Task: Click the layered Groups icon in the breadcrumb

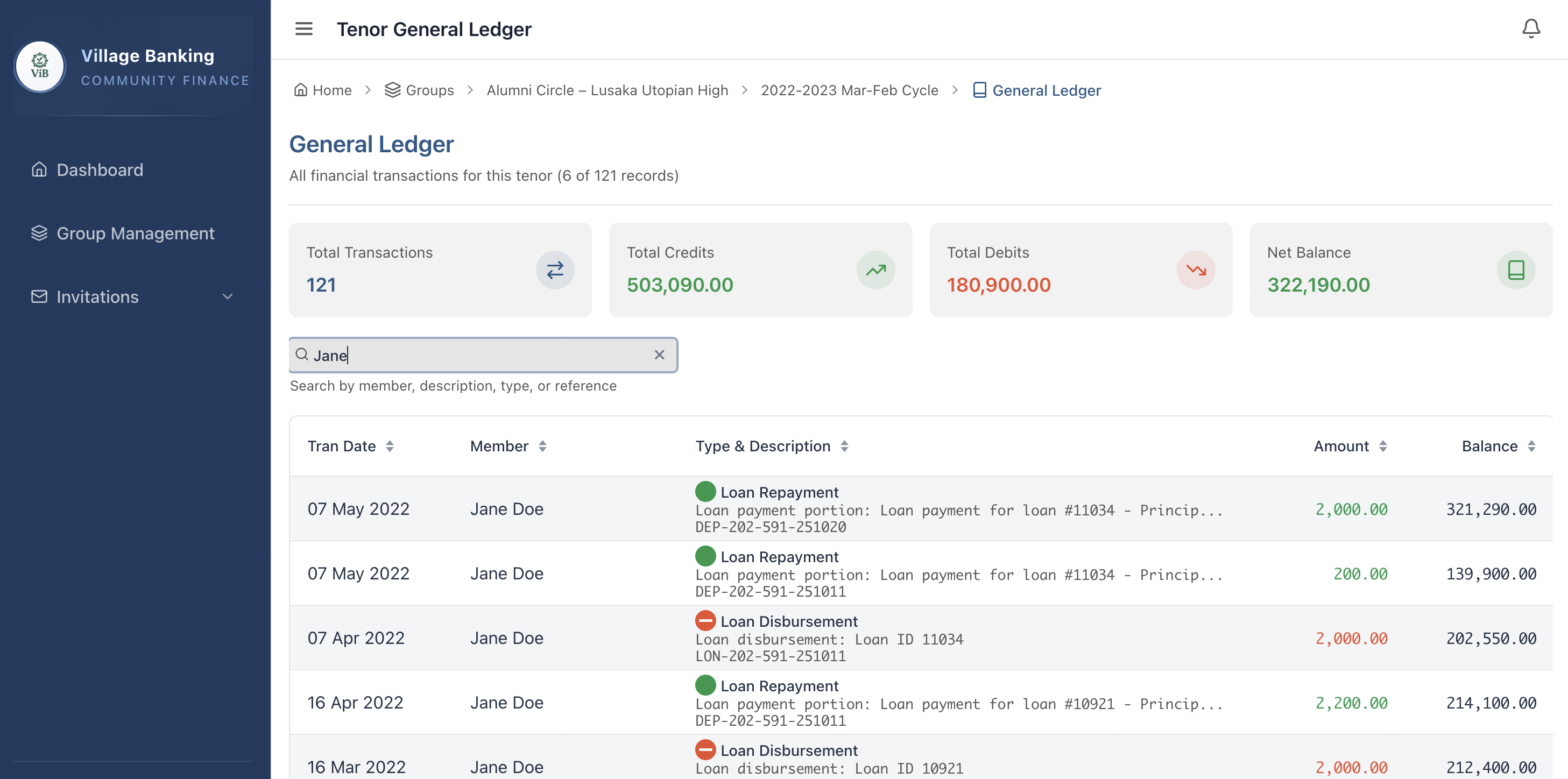Action: (x=393, y=89)
